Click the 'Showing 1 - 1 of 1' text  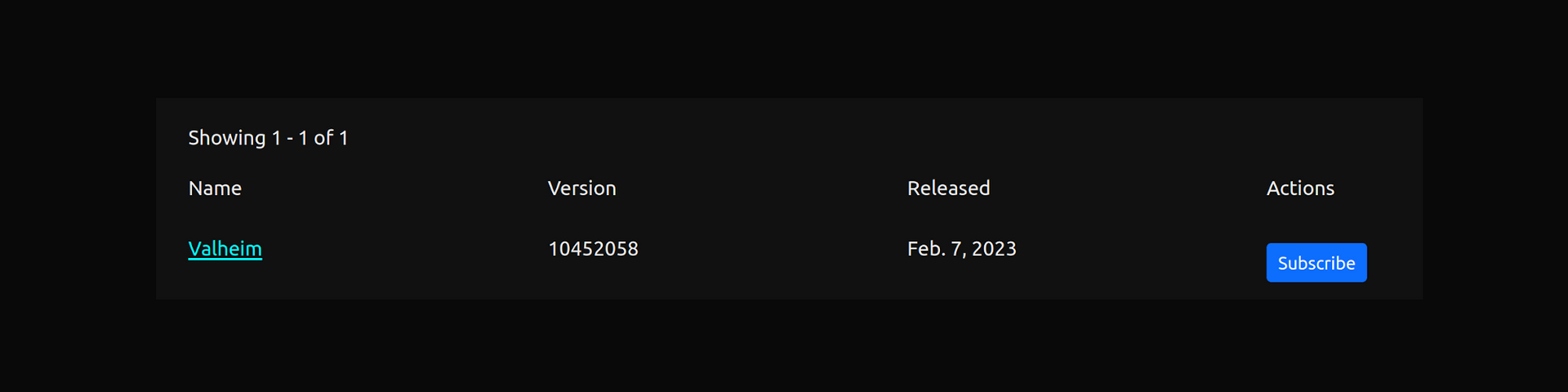coord(268,138)
